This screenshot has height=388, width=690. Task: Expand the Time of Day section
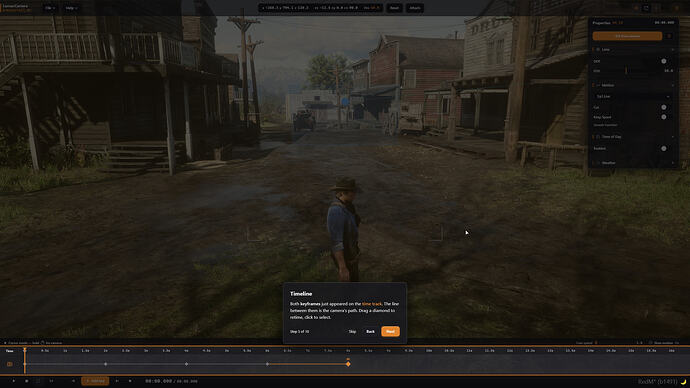[x=672, y=137]
